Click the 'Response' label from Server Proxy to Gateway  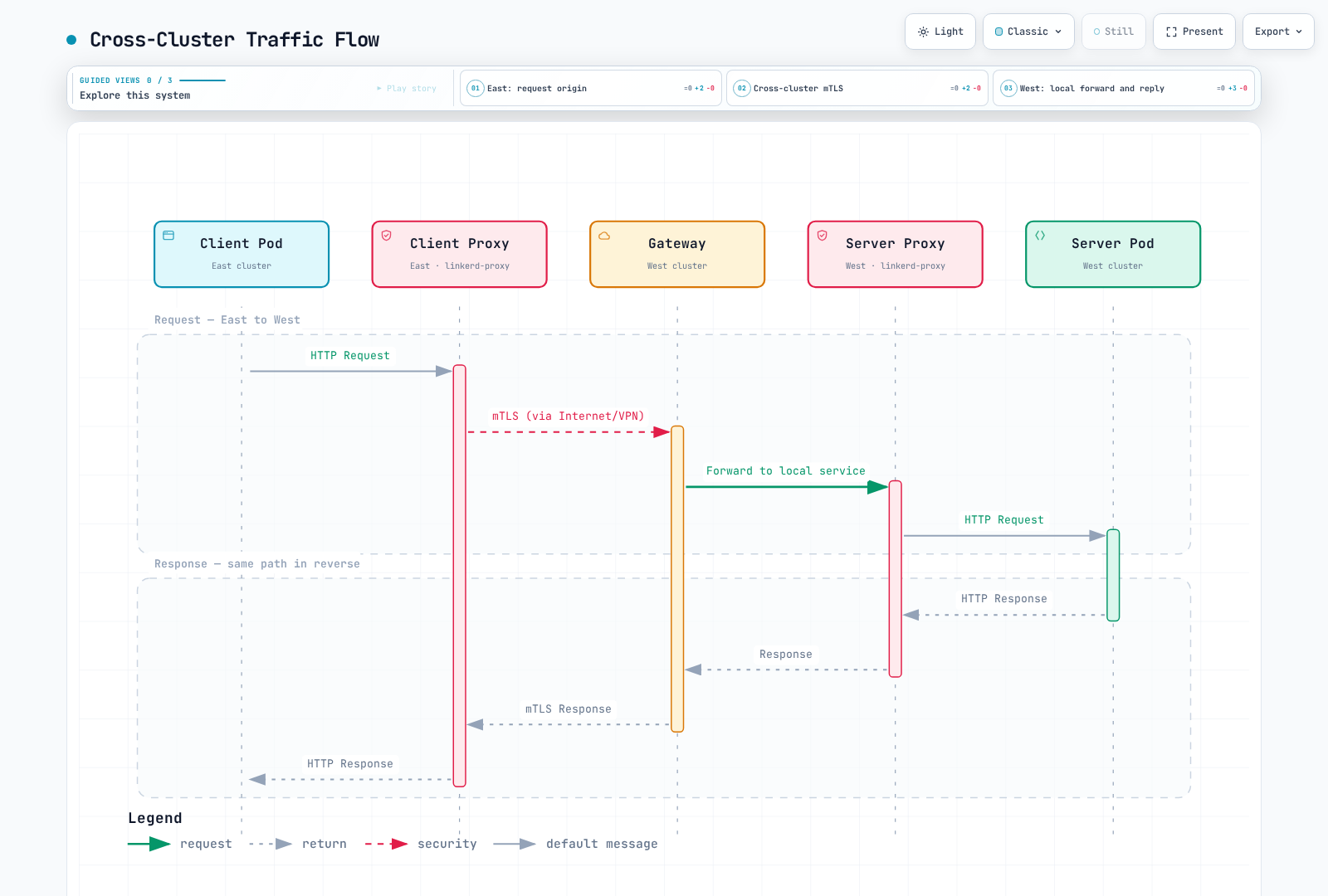[x=786, y=655]
